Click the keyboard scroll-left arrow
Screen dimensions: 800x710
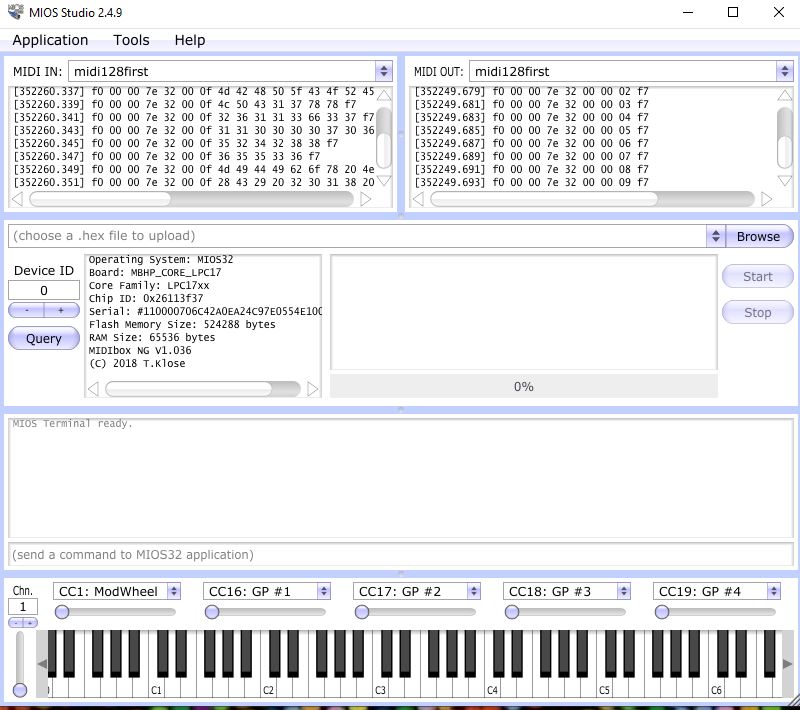click(42, 664)
